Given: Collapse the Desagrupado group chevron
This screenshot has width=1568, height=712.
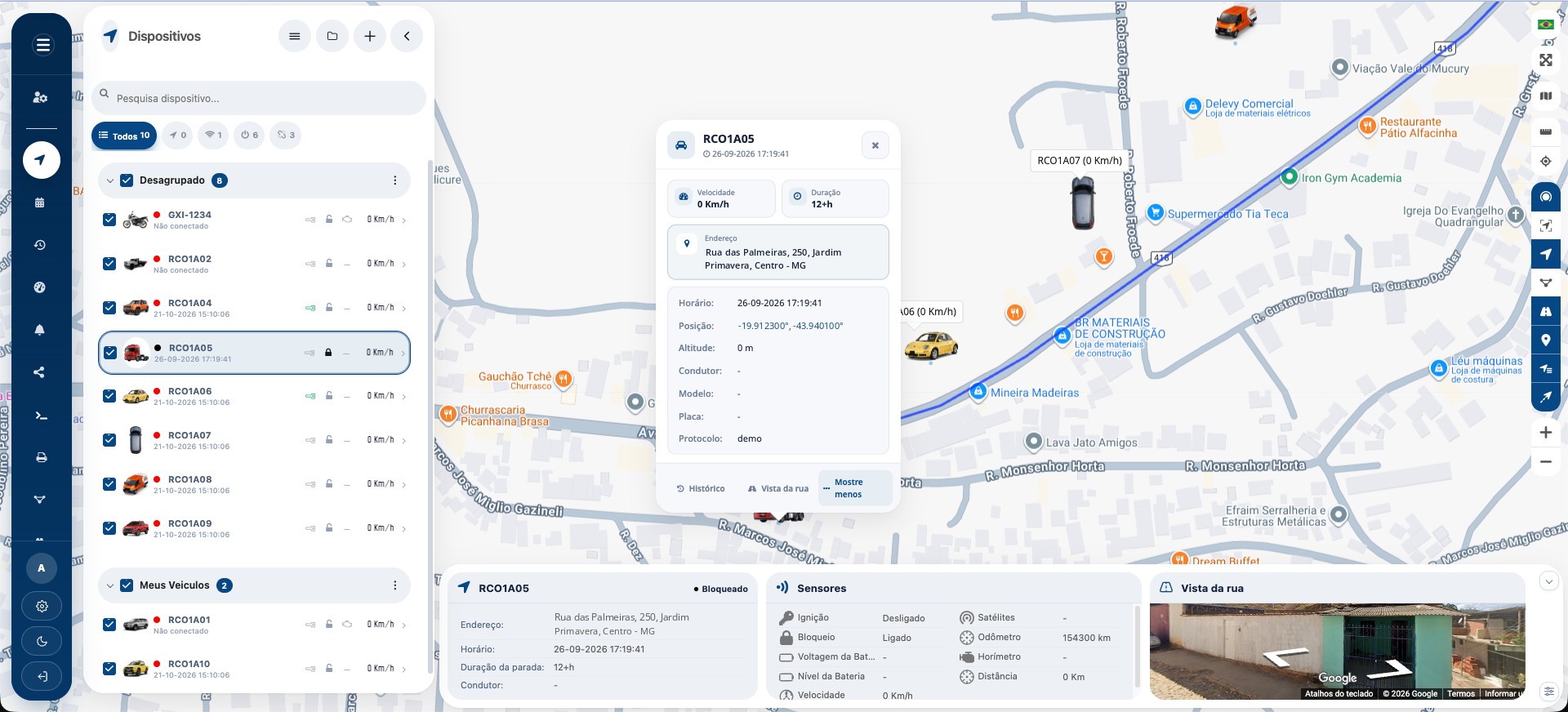Looking at the screenshot, I should [x=109, y=180].
